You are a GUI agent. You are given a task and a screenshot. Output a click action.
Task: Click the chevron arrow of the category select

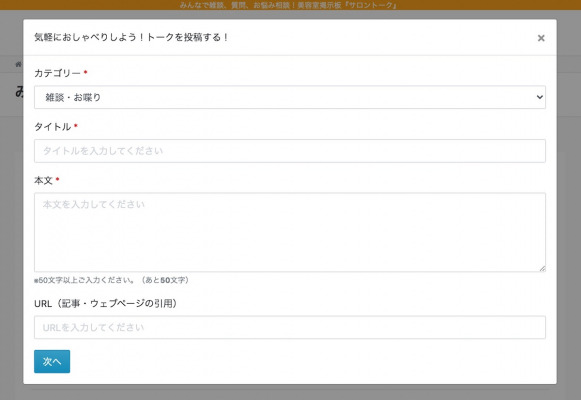(x=540, y=97)
